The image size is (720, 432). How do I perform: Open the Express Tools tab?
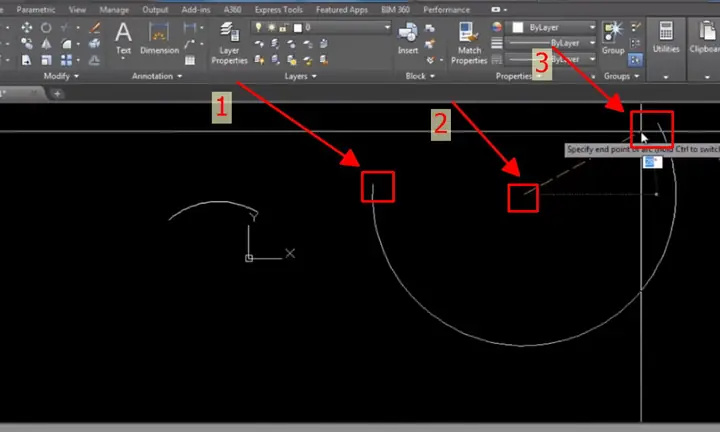[x=278, y=10]
